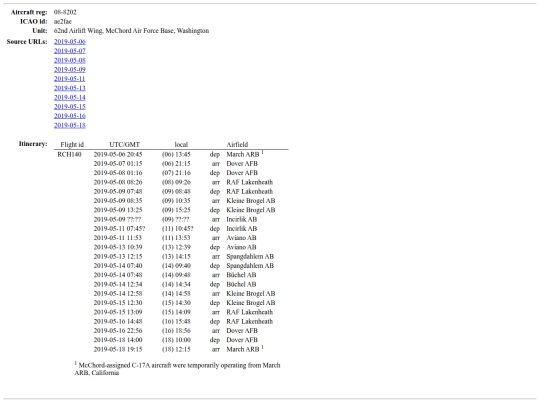Select UTC time 2019-05-13 10:39
Image resolution: width=540 pixels, height=405 pixels.
[118, 247]
